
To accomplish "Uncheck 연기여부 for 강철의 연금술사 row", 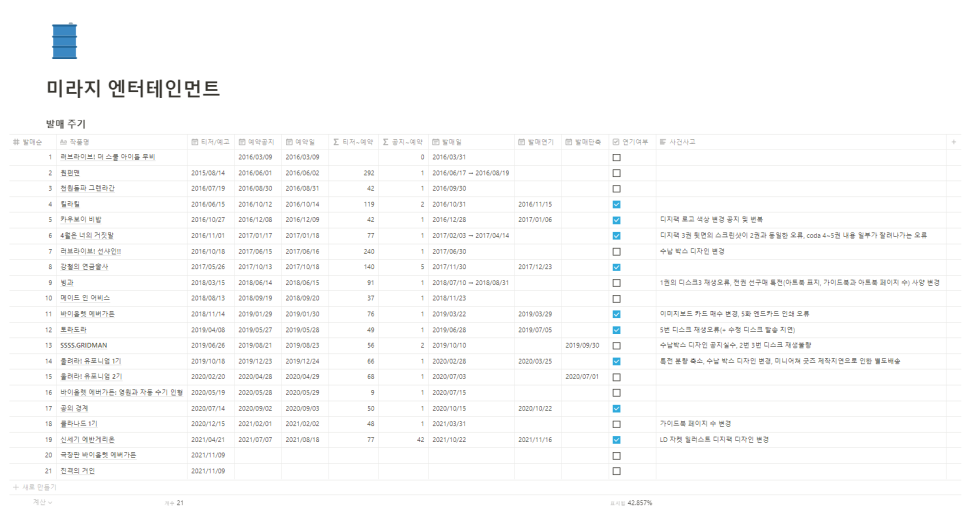I will (617, 267).
